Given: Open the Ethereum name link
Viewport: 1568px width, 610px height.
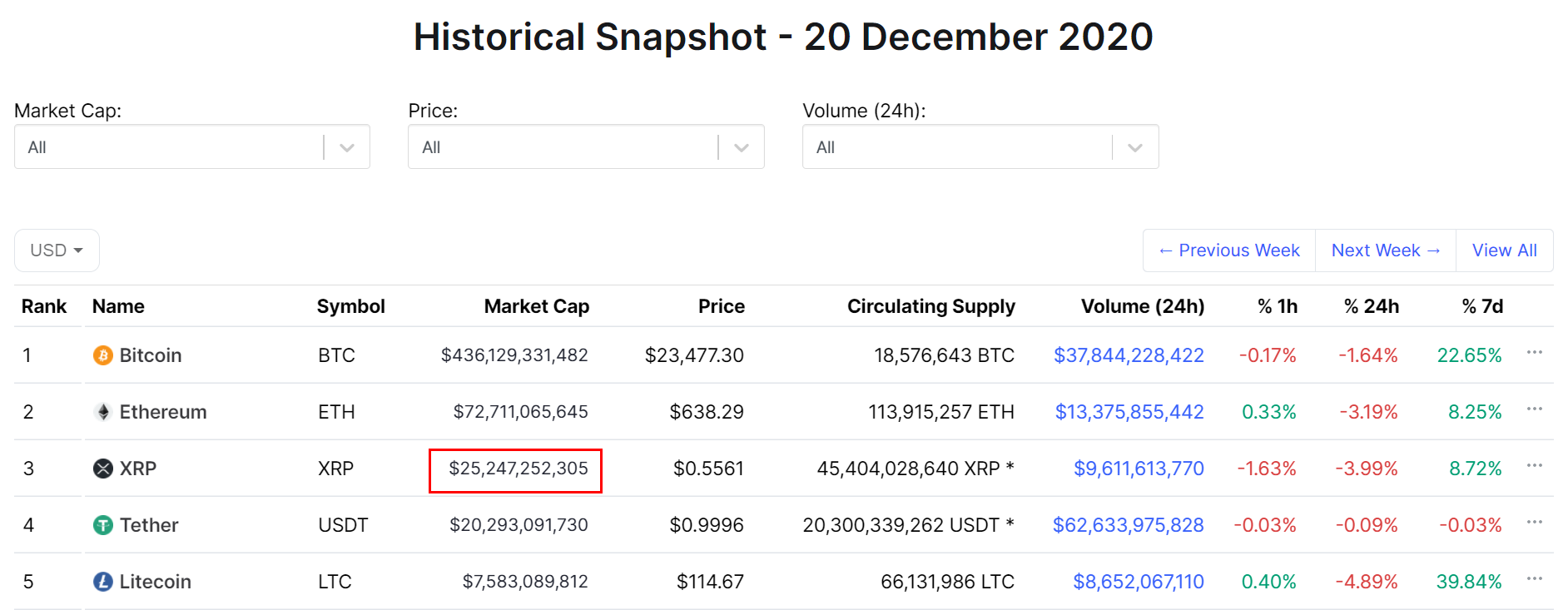Looking at the screenshot, I should coord(163,412).
